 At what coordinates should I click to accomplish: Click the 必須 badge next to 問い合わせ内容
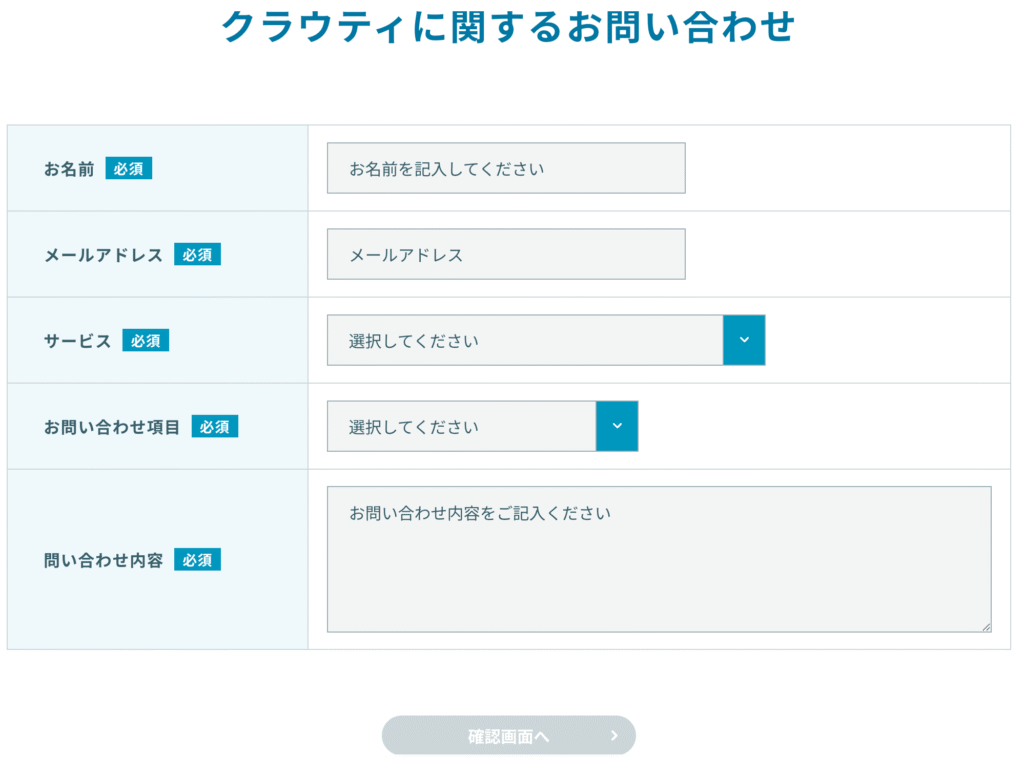click(x=197, y=560)
